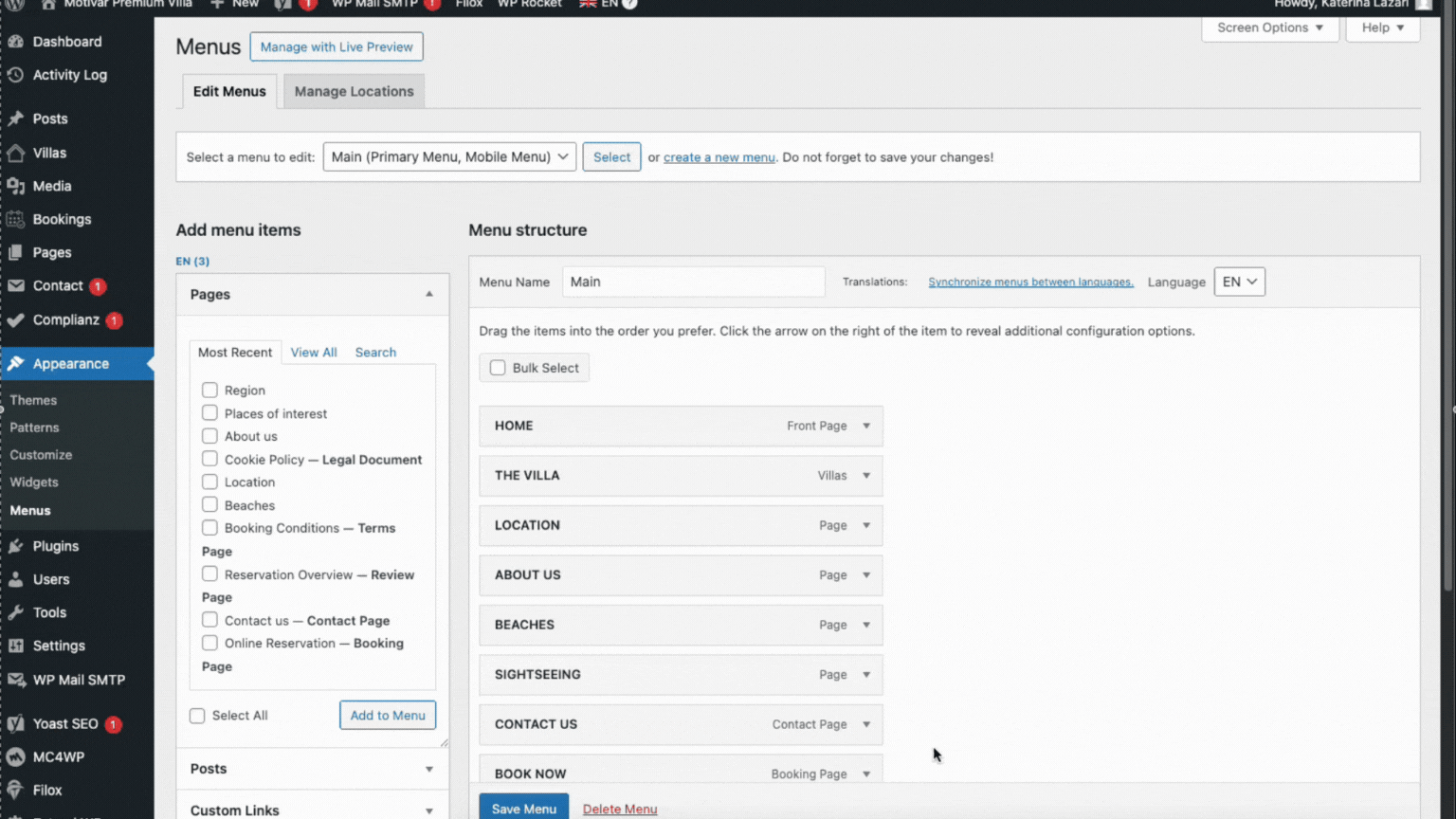The image size is (1456, 819).
Task: Tick the Select All checkbox
Action: pyautogui.click(x=197, y=716)
